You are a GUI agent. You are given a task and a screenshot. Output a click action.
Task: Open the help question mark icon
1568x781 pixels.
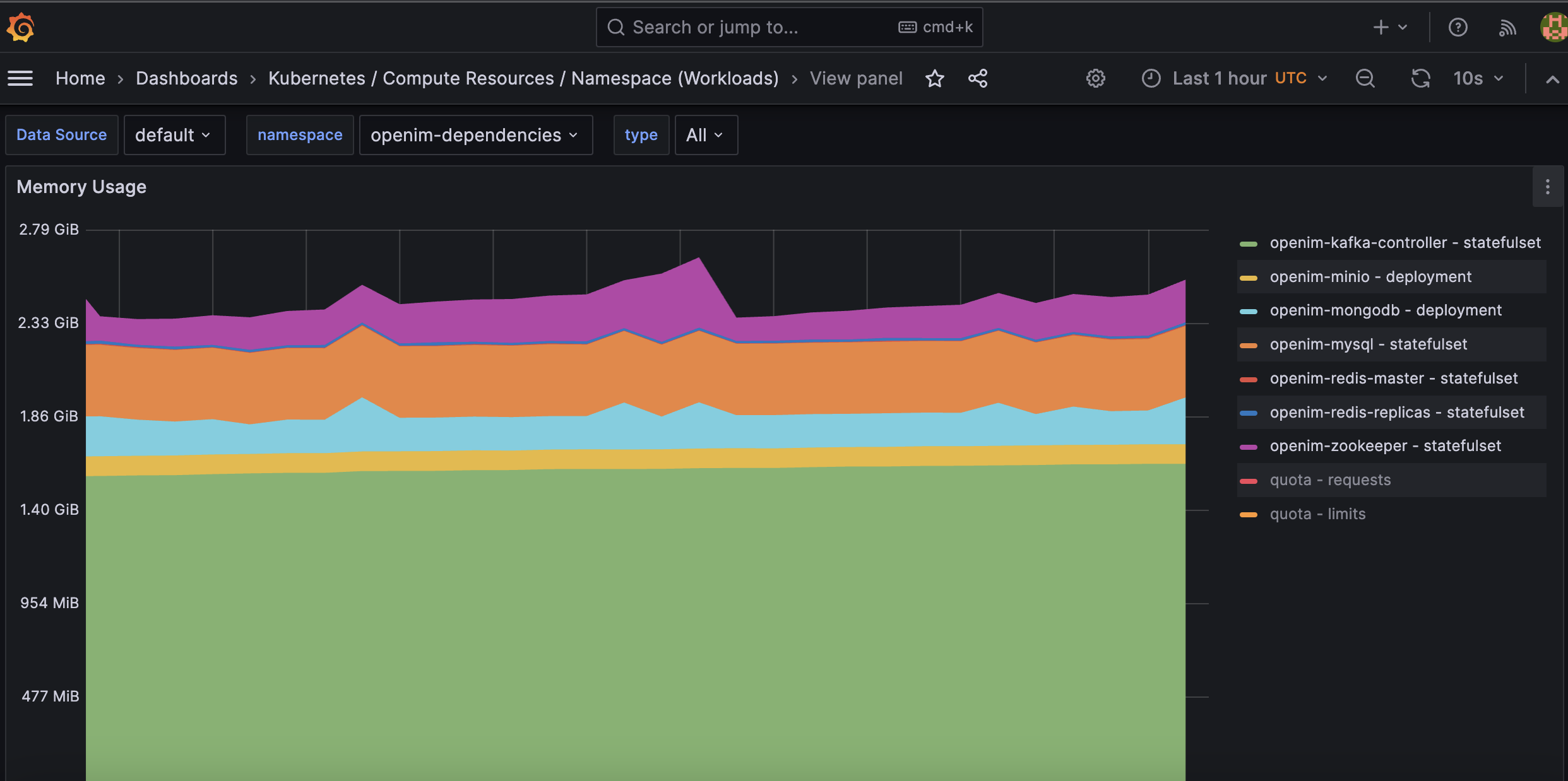1458,27
